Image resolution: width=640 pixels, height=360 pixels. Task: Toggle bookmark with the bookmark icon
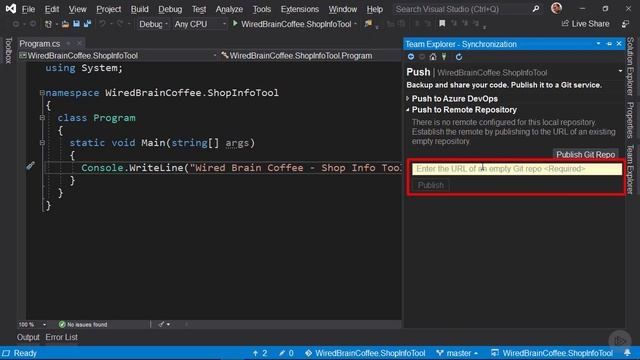coord(442,24)
